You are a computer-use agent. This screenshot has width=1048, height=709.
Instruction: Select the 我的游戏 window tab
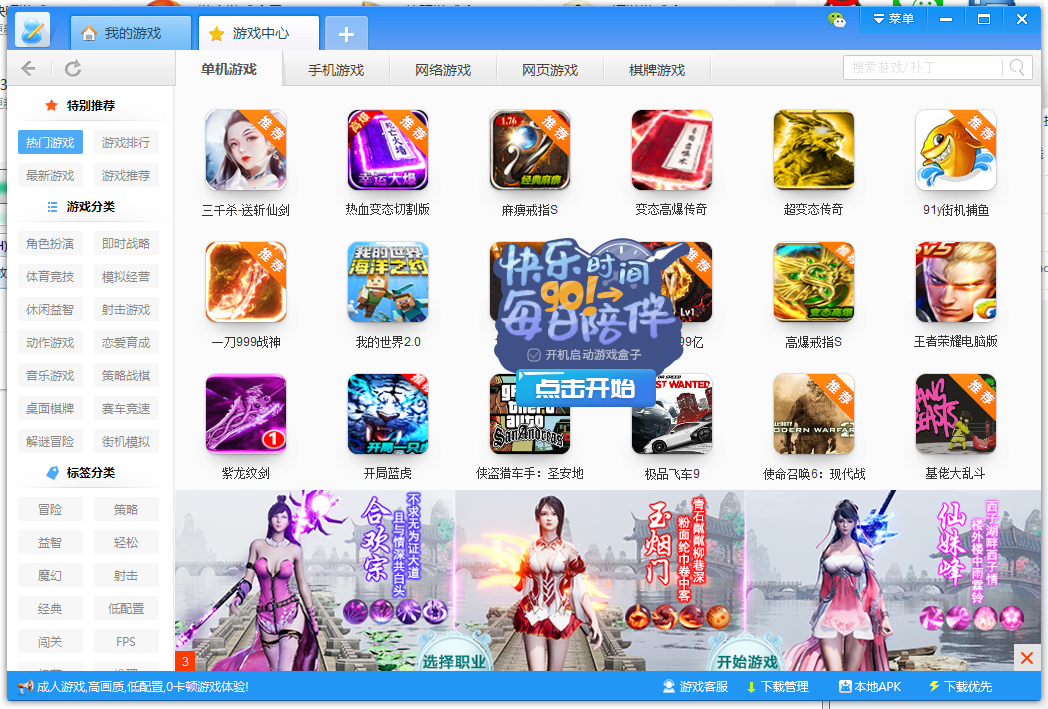point(131,33)
